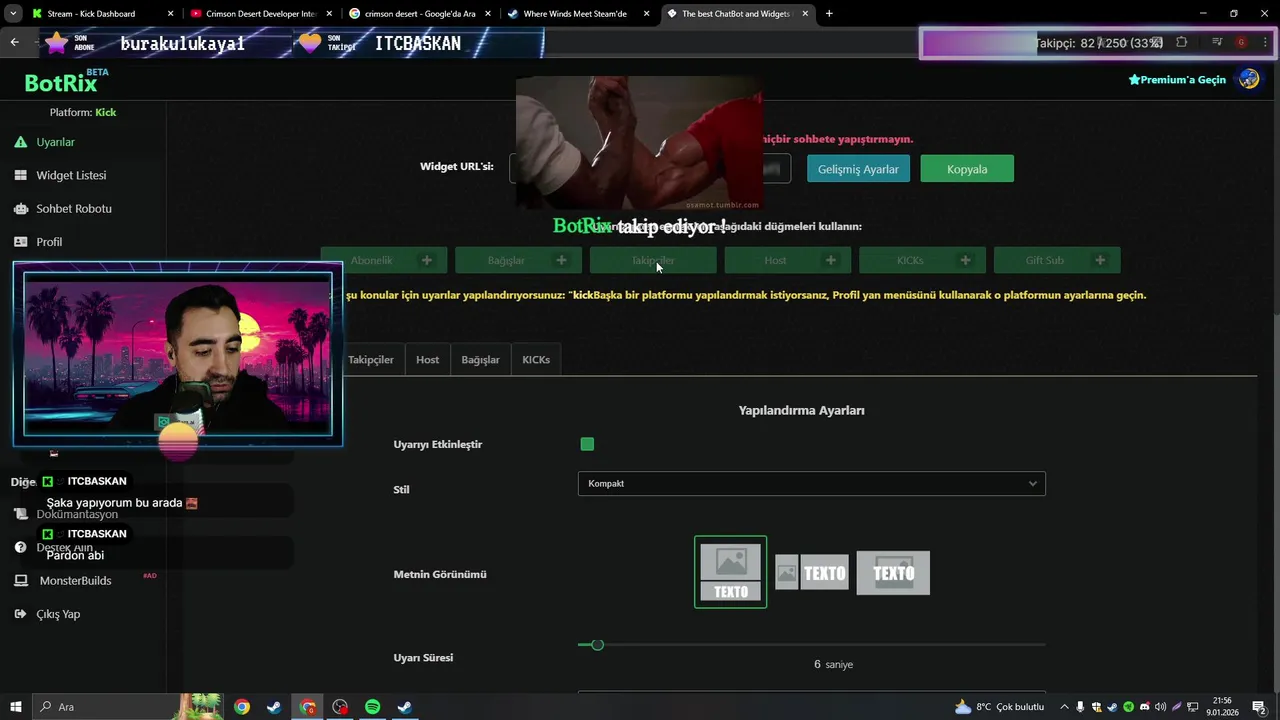The height and width of the screenshot is (720, 1280).
Task: Open the browser extensions puzzle icon
Action: tap(1182, 42)
